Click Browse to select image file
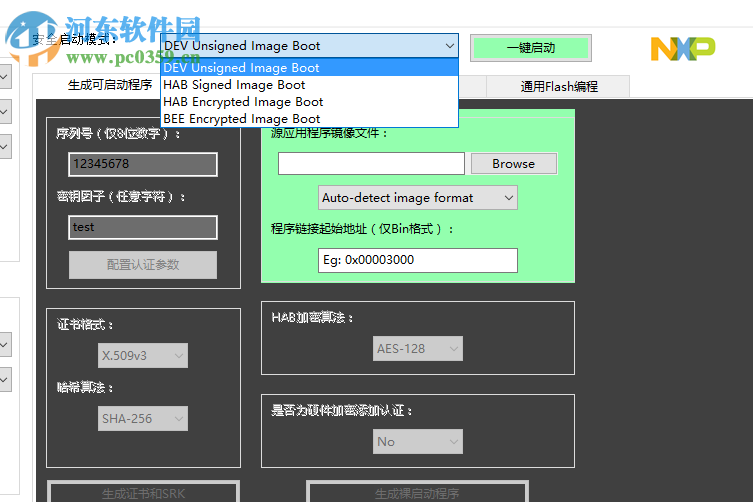This screenshot has height=502, width=753. coord(514,164)
